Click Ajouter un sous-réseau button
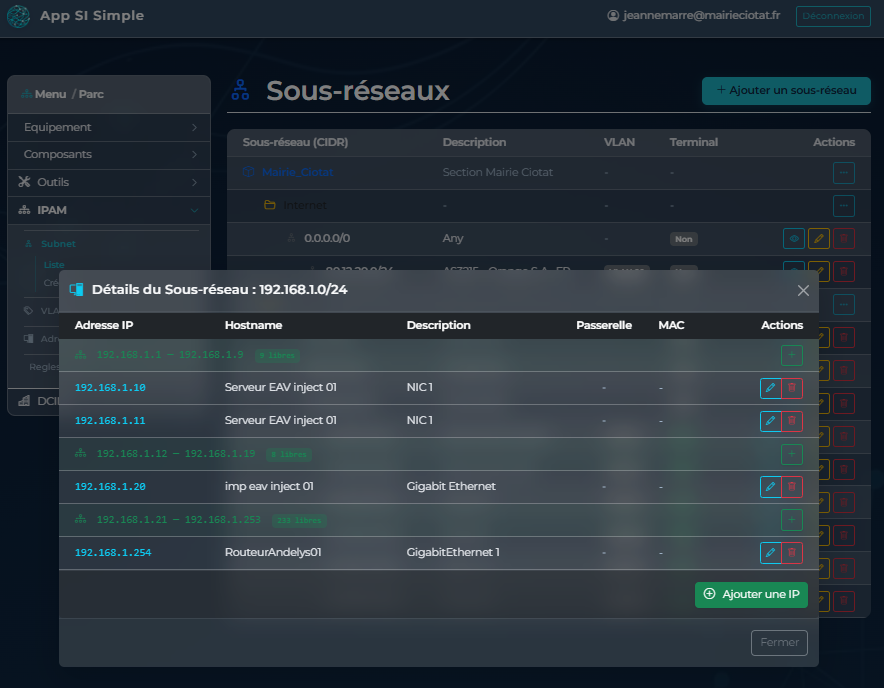 tap(786, 91)
